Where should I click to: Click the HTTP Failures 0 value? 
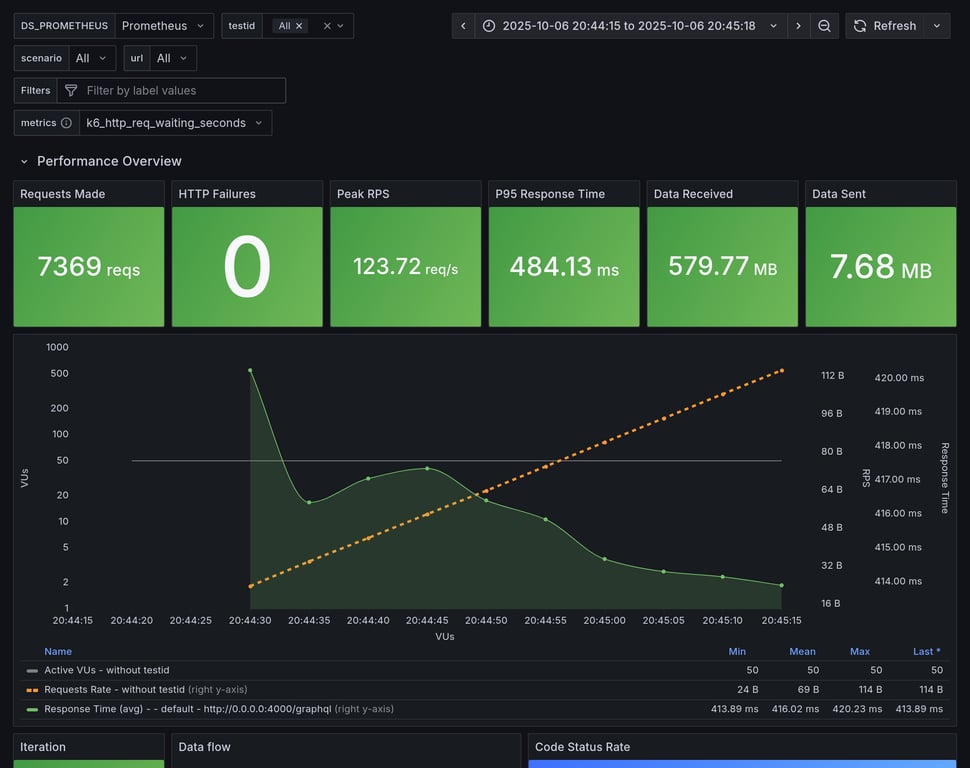point(247,267)
